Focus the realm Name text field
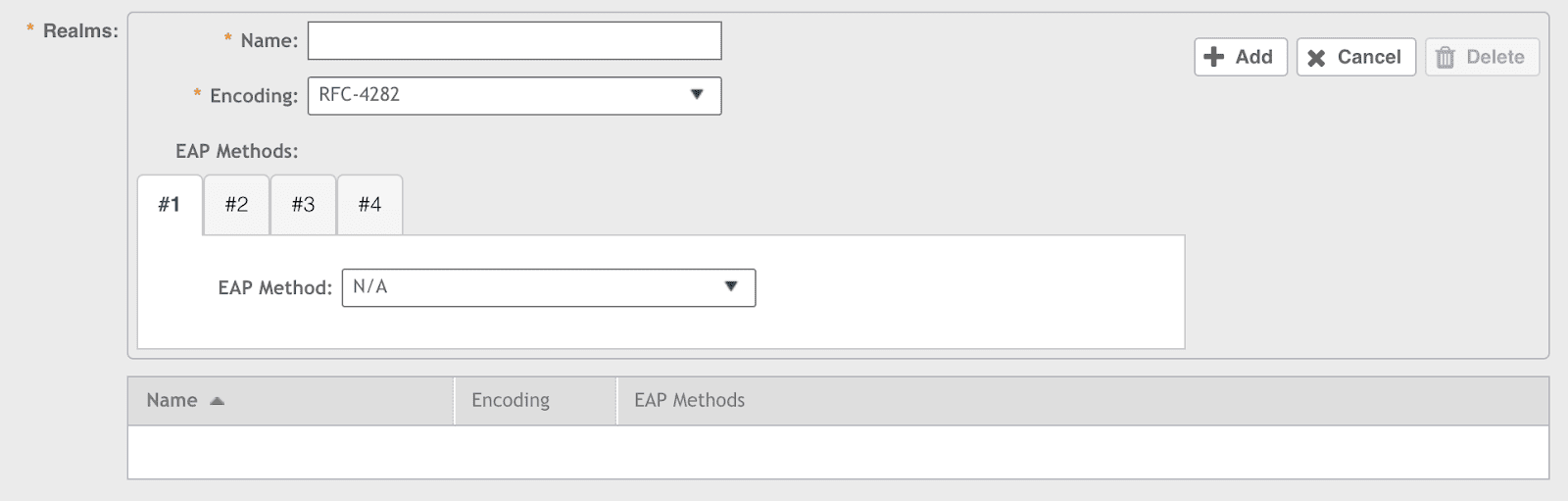 (x=514, y=40)
